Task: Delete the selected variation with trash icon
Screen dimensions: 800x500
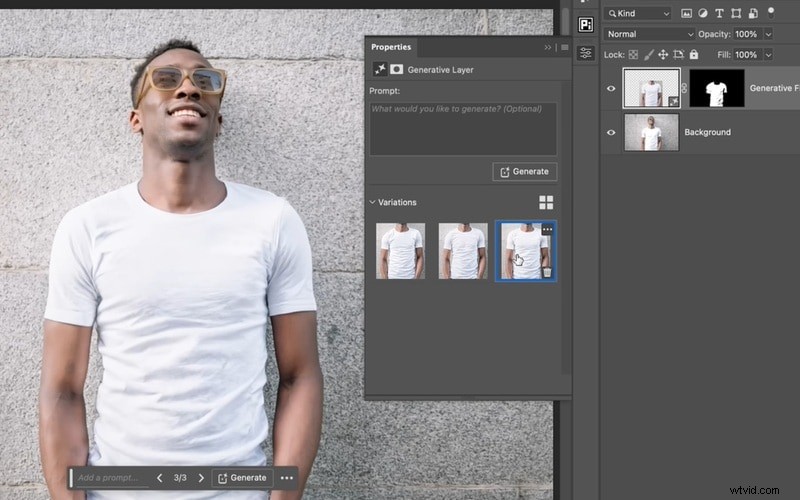Action: (547, 272)
